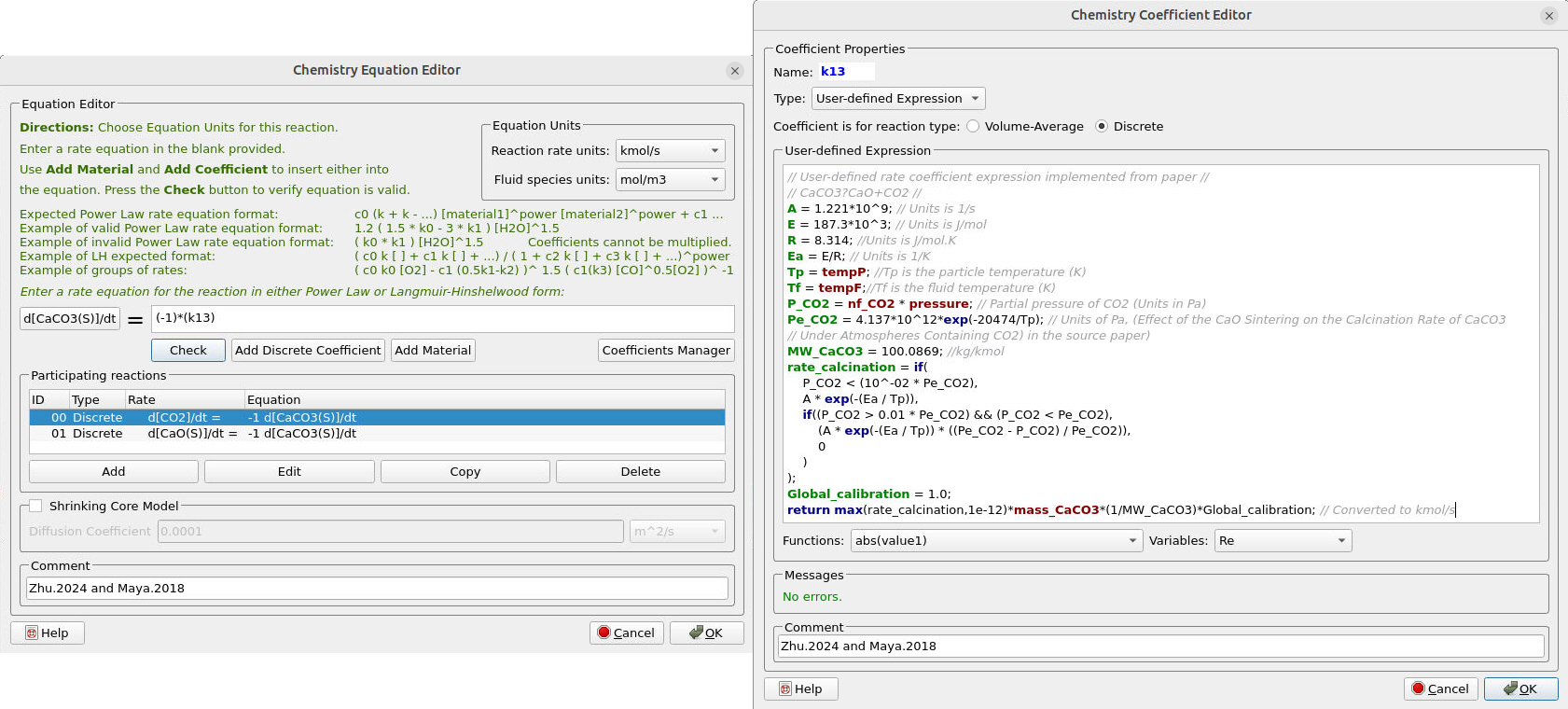Enable the Shrinking Core Model checkbox
This screenshot has height=709, width=1568.
[x=35, y=506]
